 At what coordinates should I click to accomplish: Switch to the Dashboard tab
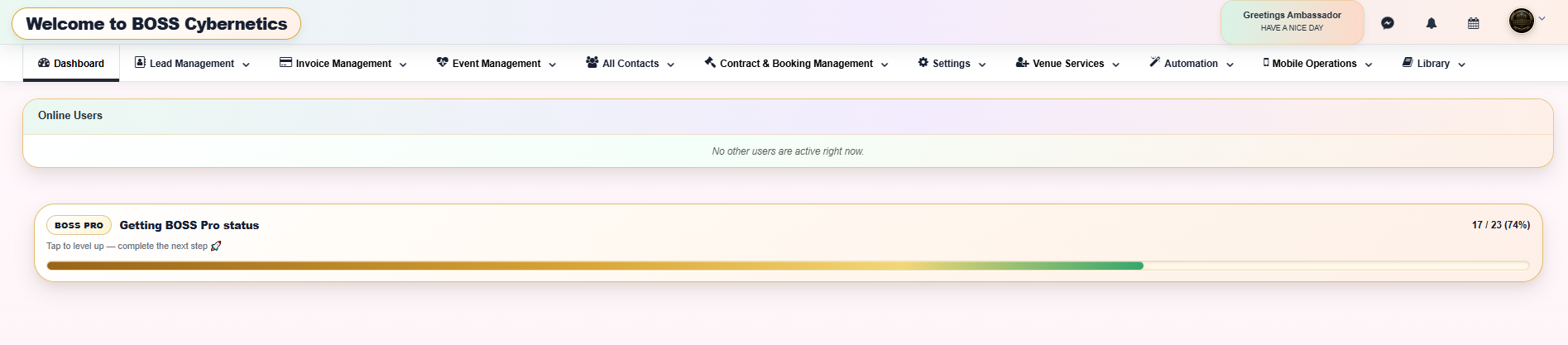click(71, 63)
